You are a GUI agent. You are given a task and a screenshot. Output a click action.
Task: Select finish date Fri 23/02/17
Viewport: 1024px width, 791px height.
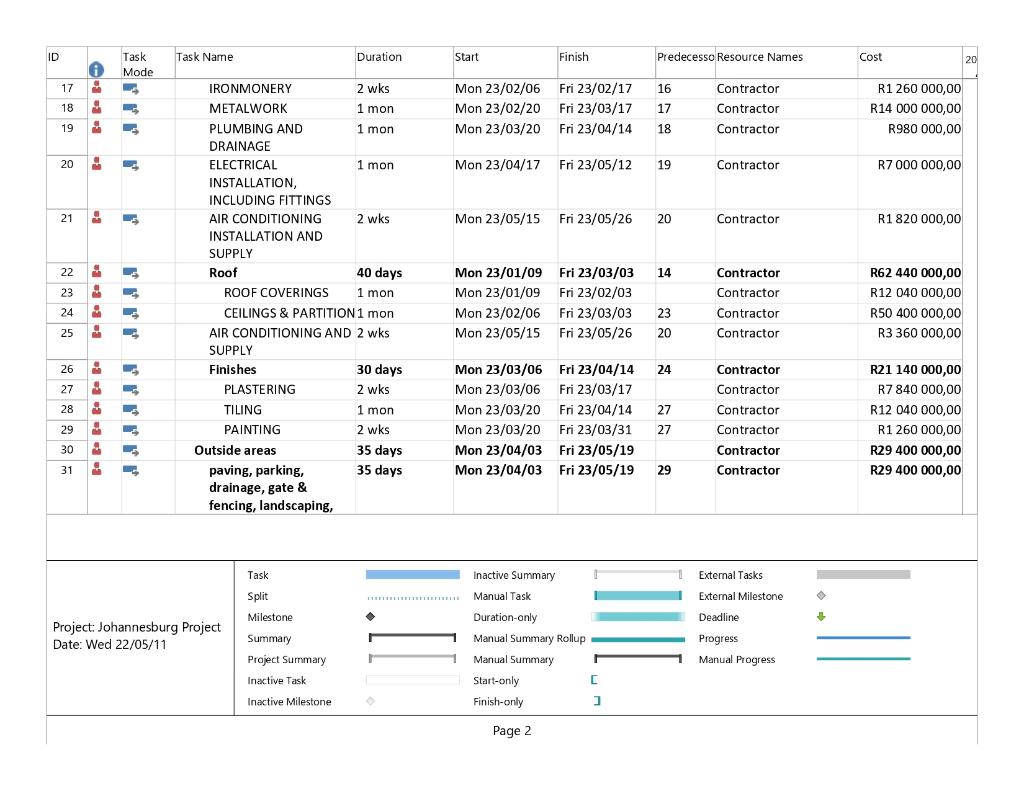(x=595, y=88)
